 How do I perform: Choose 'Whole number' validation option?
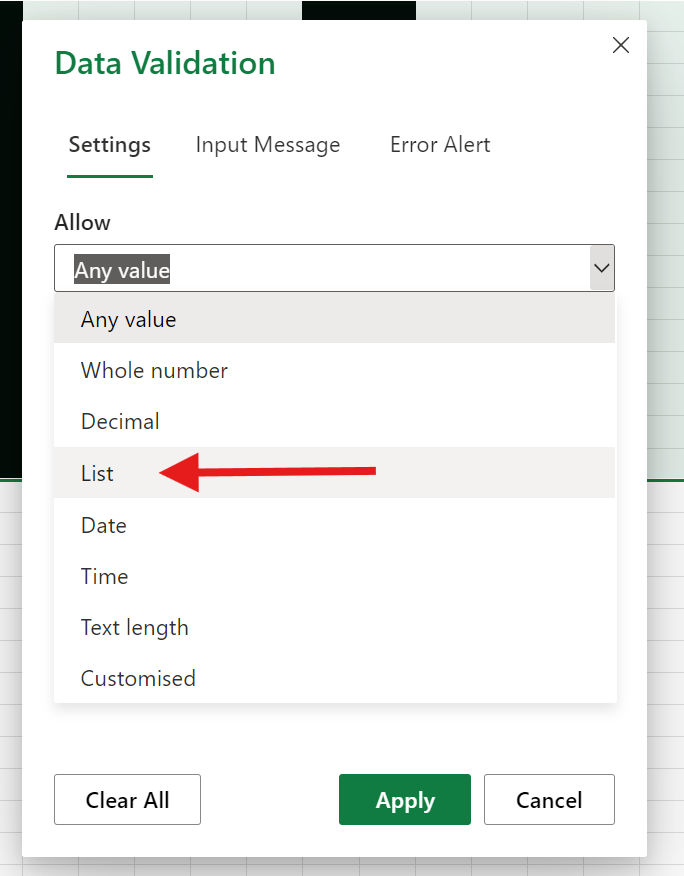335,370
